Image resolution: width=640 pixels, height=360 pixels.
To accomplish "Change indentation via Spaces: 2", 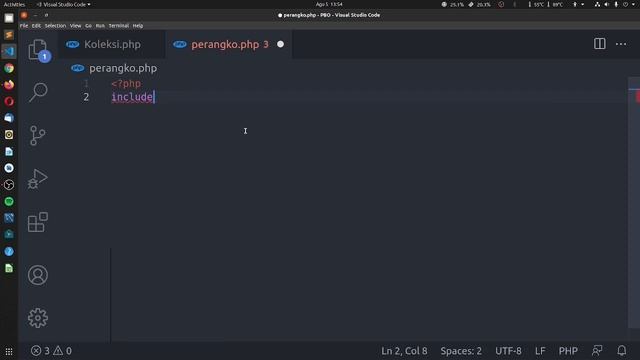I will [461, 351].
